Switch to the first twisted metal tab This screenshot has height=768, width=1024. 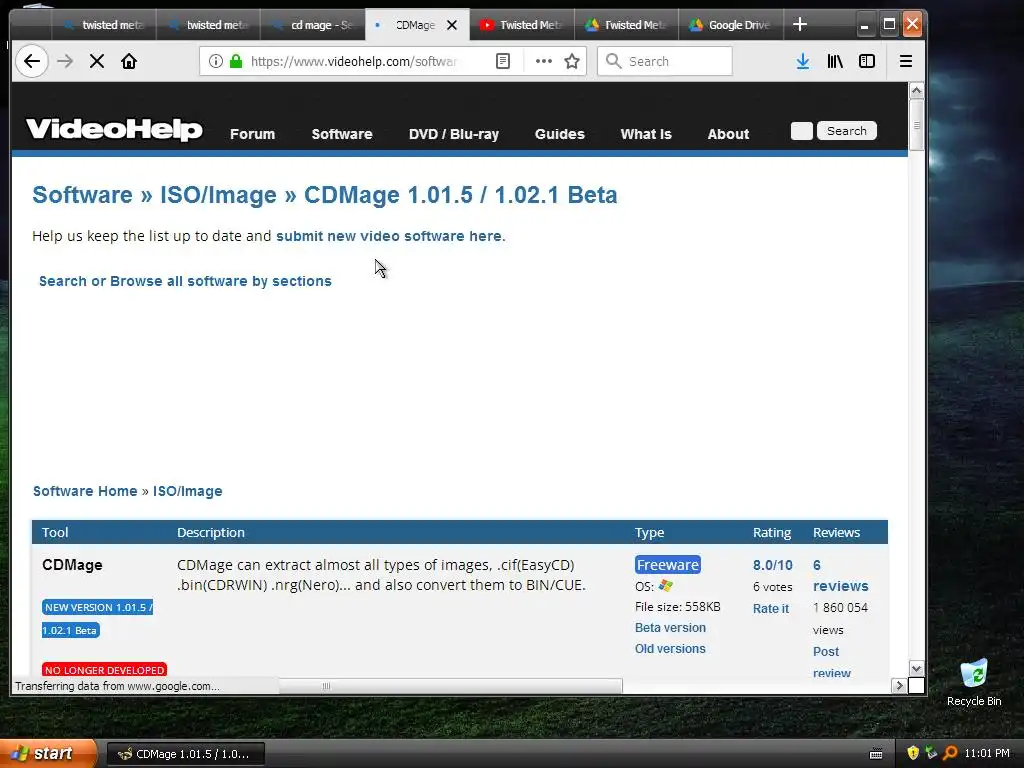[x=104, y=25]
